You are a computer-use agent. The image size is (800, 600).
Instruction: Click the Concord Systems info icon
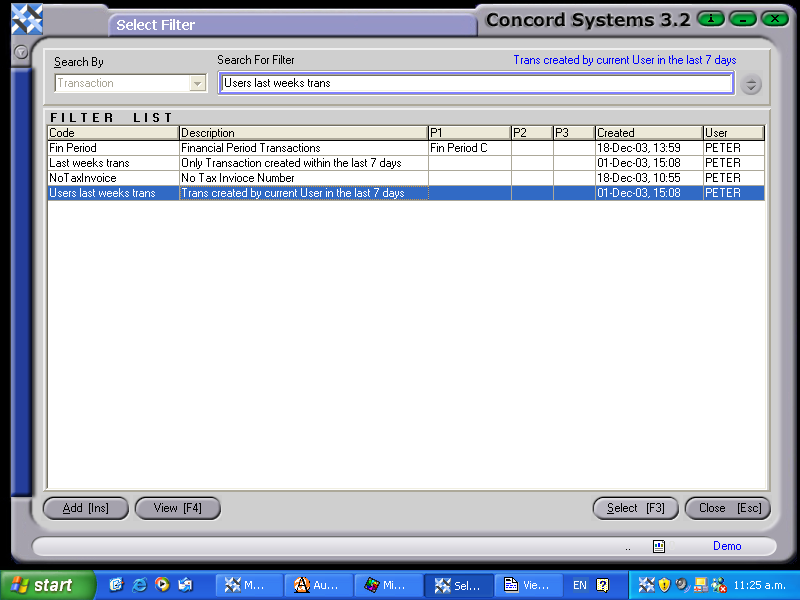point(710,18)
